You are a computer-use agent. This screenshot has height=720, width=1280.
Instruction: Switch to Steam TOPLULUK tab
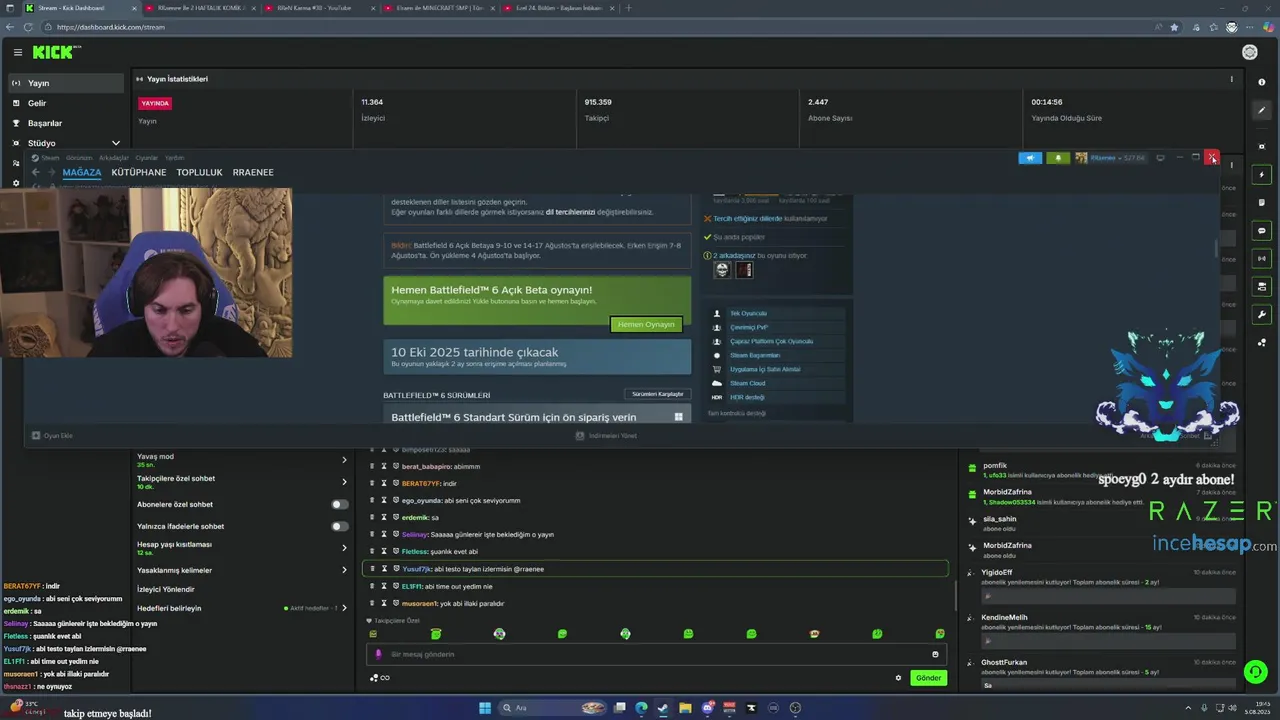[199, 172]
